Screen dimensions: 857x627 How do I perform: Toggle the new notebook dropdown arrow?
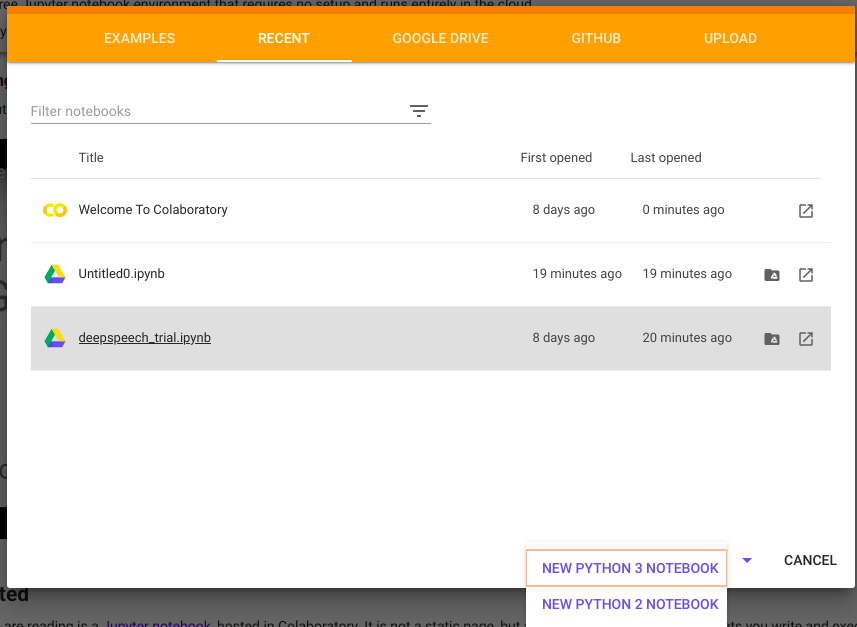(x=747, y=560)
